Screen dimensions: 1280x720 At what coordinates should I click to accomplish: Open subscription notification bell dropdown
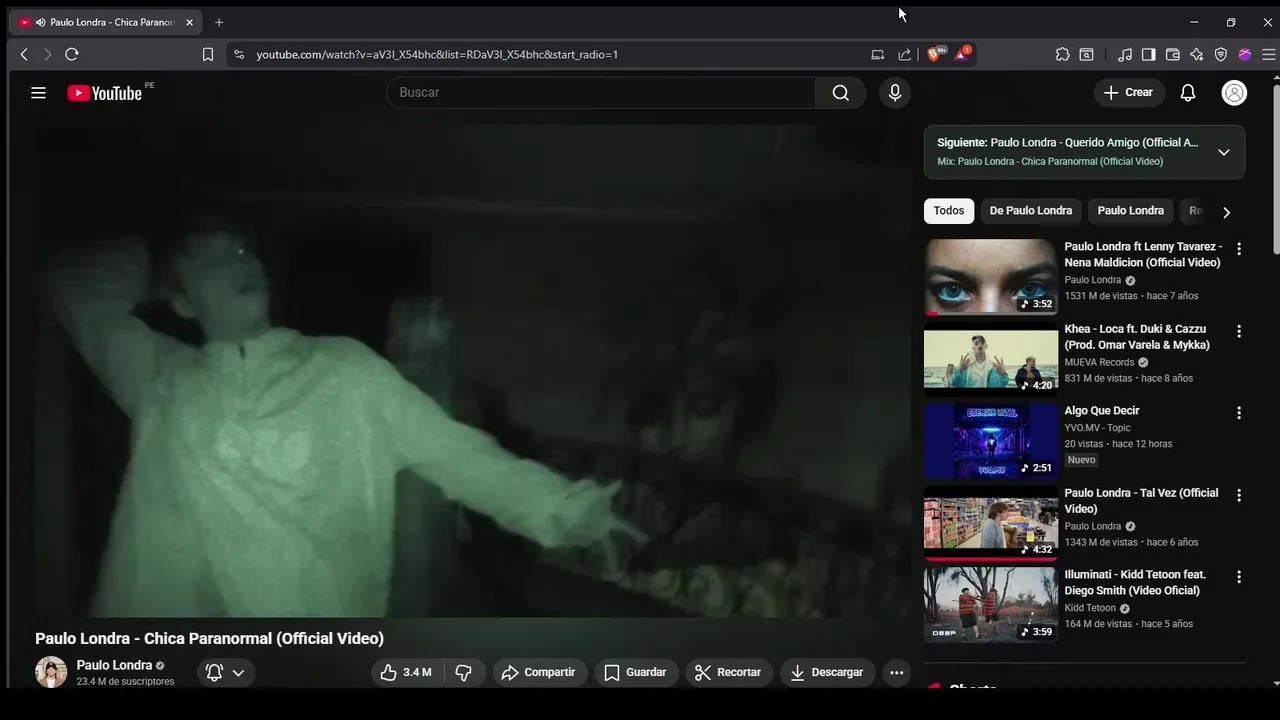pos(225,672)
